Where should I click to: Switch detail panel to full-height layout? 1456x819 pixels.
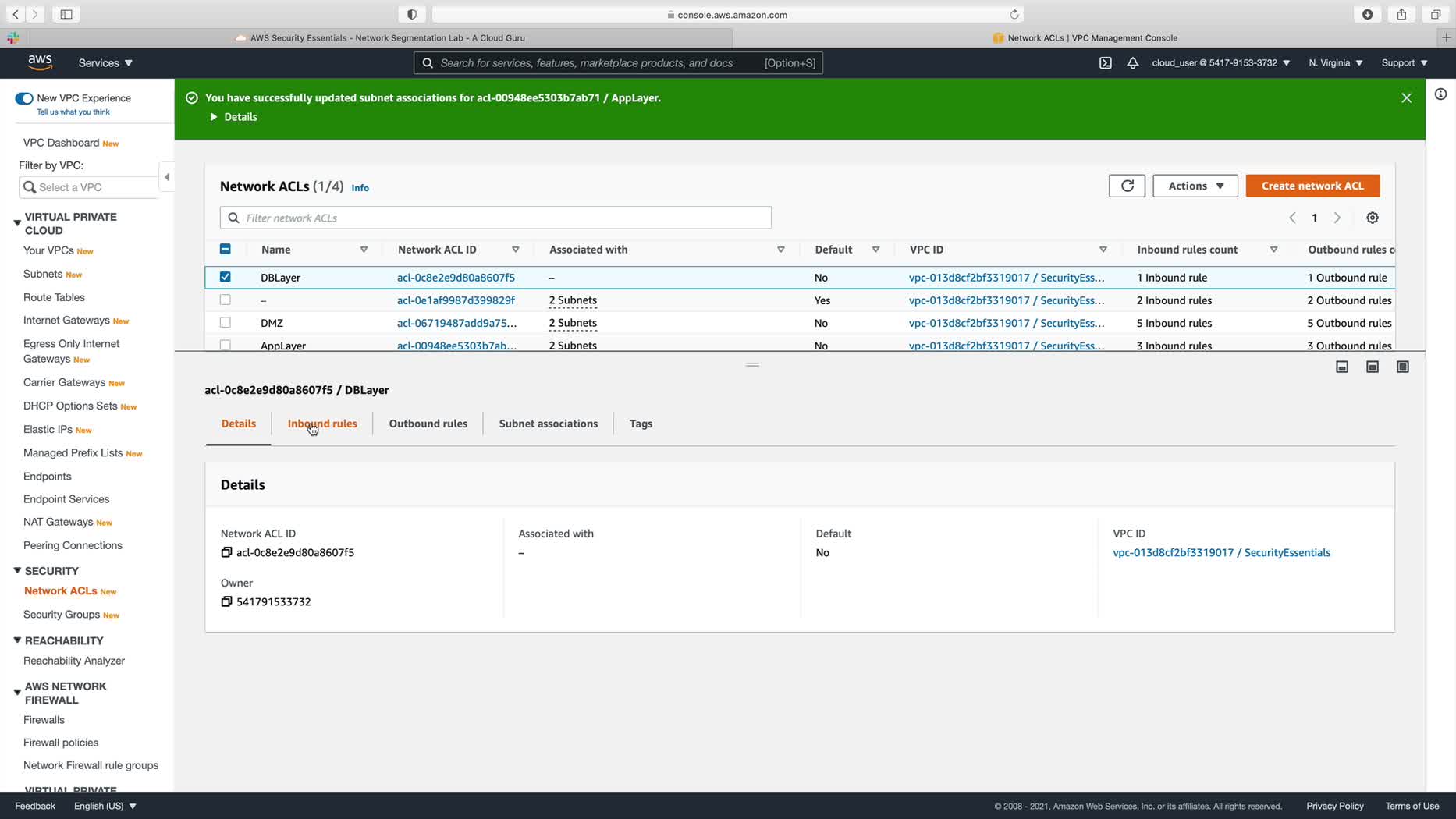click(1402, 367)
